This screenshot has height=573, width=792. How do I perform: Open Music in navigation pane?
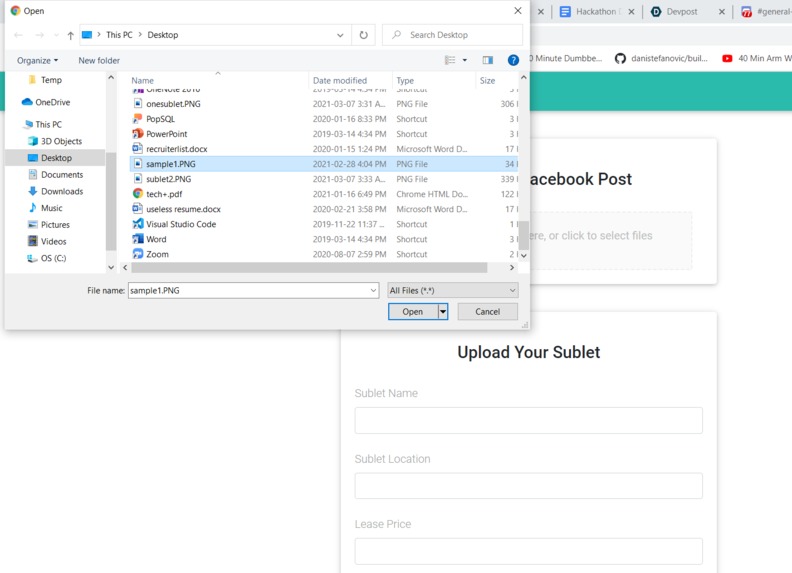(x=45, y=208)
